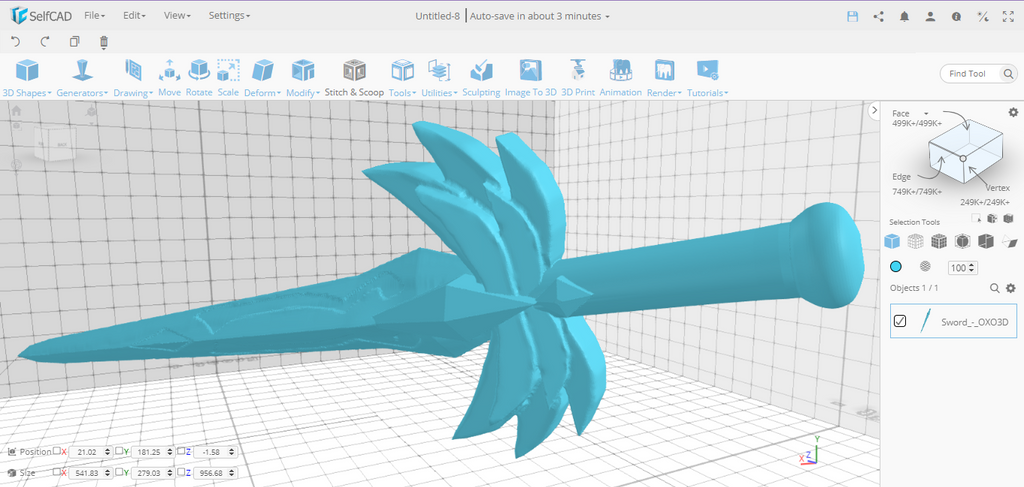Select the whole-object selection cube icon

(891, 242)
